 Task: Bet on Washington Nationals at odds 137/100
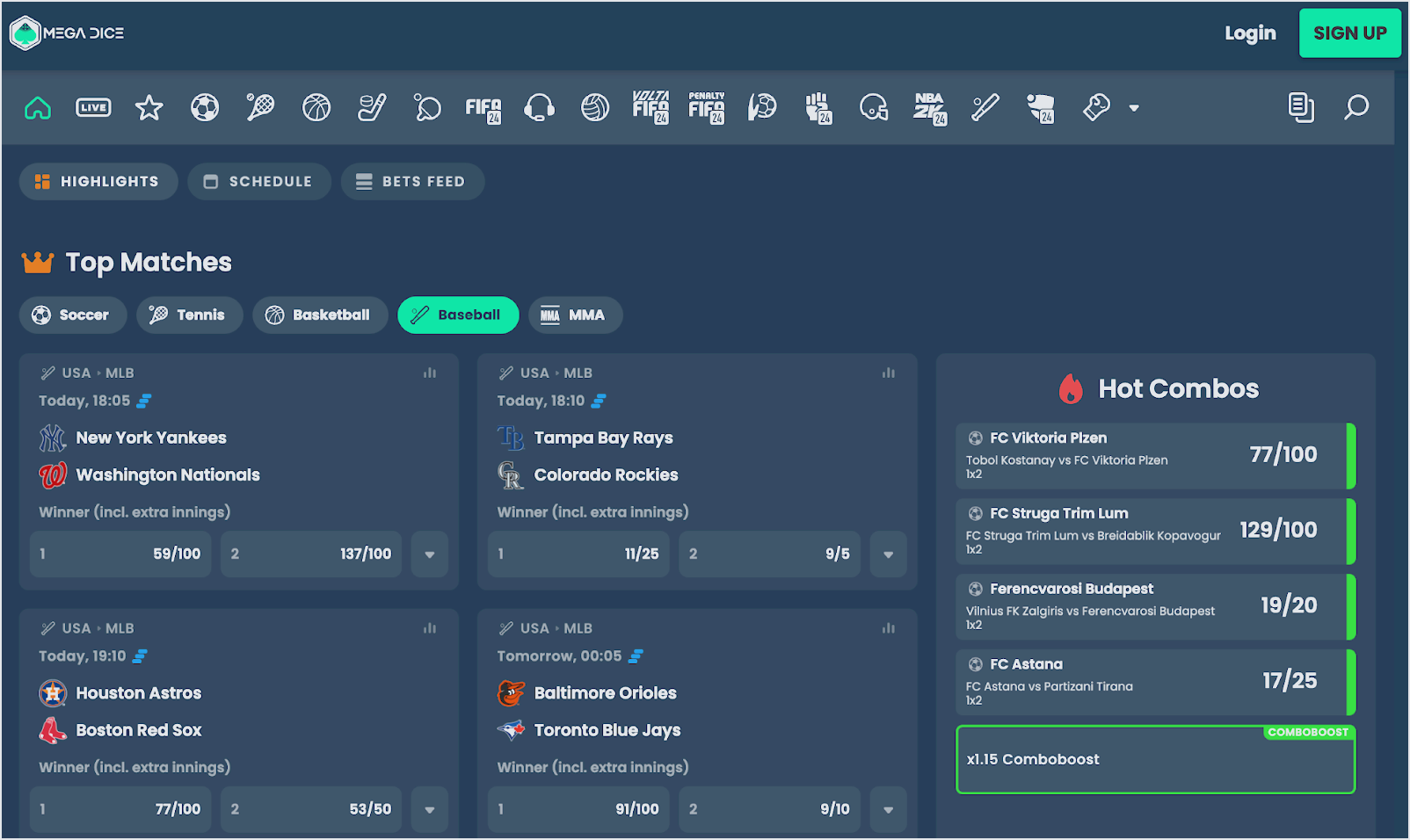tap(311, 554)
